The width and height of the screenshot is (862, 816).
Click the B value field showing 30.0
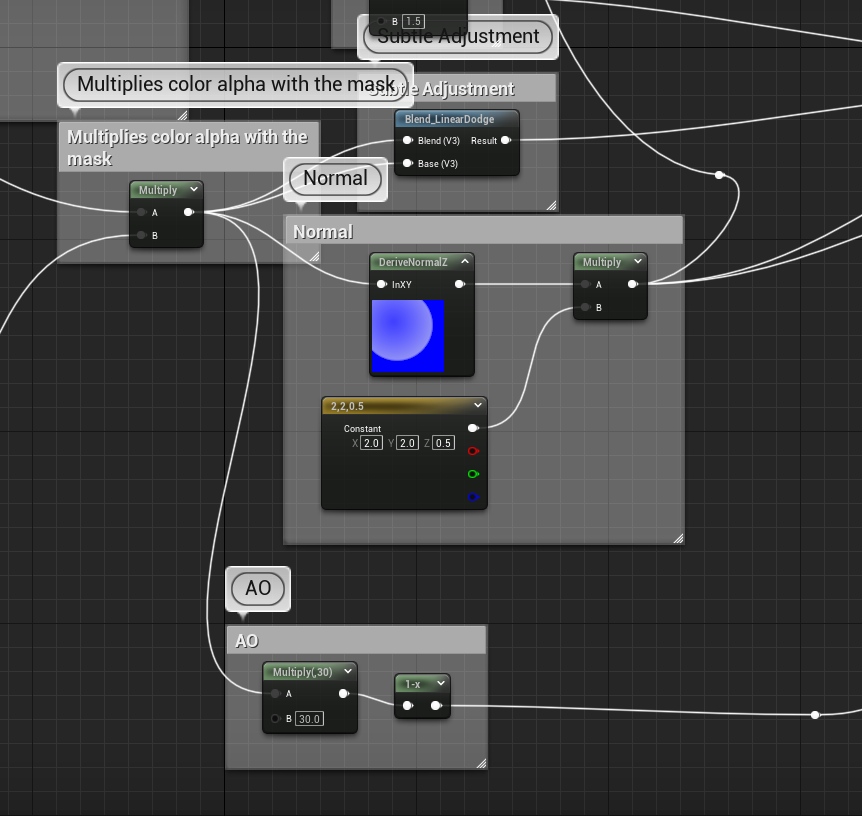coord(310,719)
